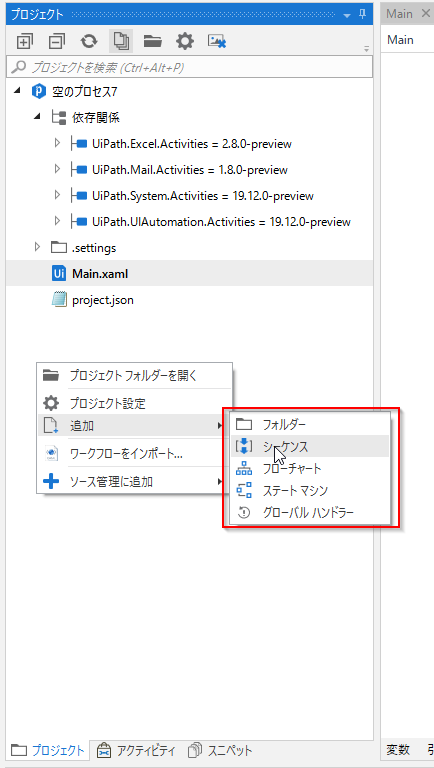Click the remove unused screenshots icon

[217, 41]
